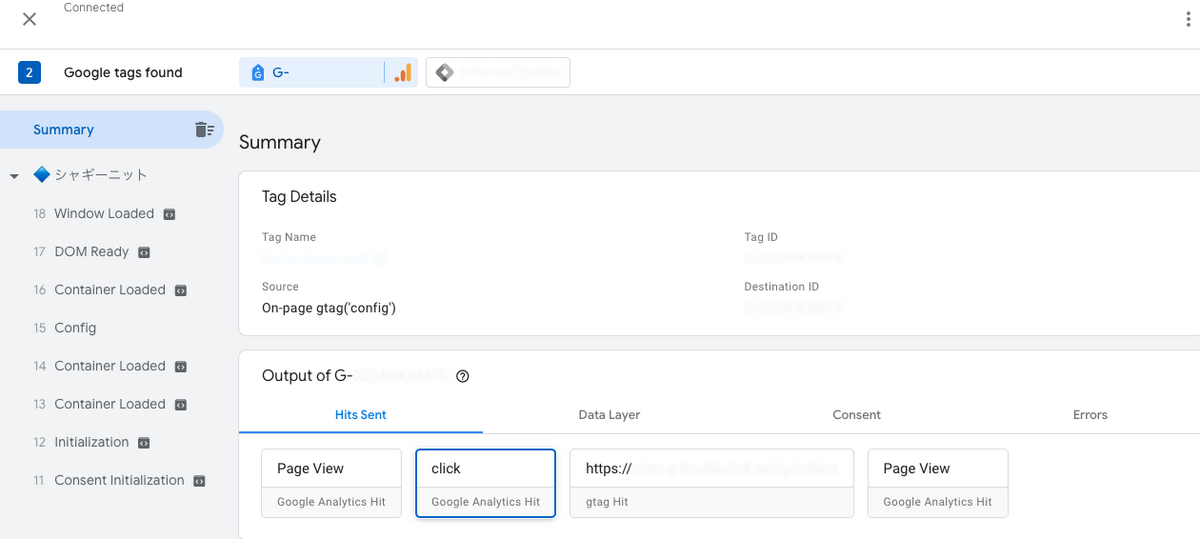Open the three-dot options menu
The height and width of the screenshot is (539, 1200).
[1187, 20]
